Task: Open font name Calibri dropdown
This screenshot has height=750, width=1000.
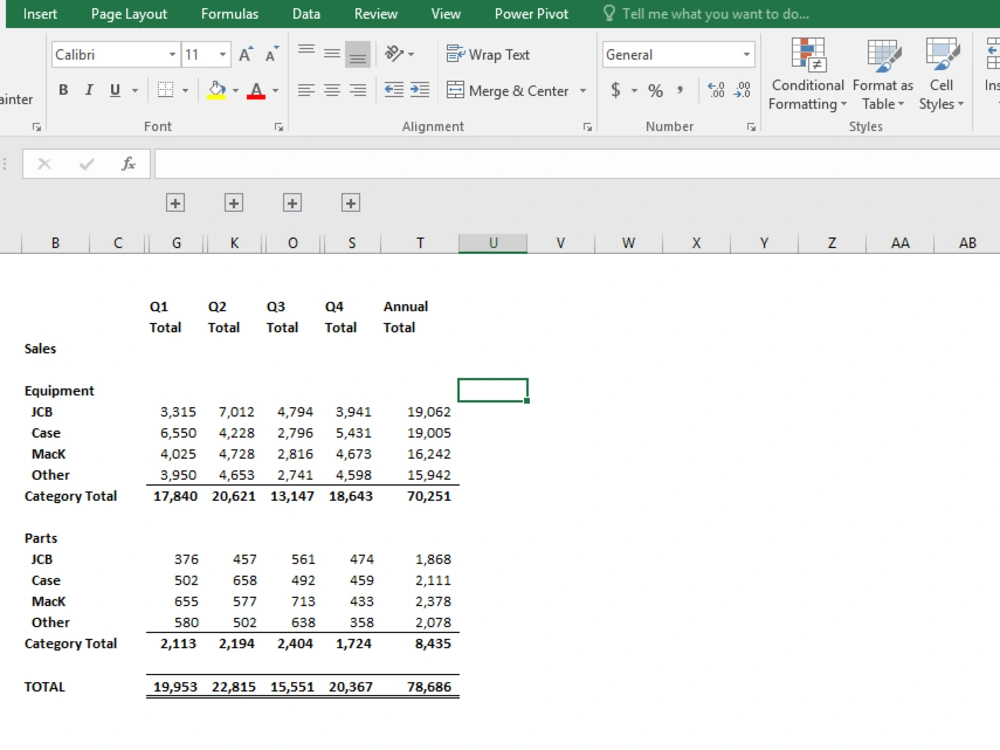Action: (172, 55)
